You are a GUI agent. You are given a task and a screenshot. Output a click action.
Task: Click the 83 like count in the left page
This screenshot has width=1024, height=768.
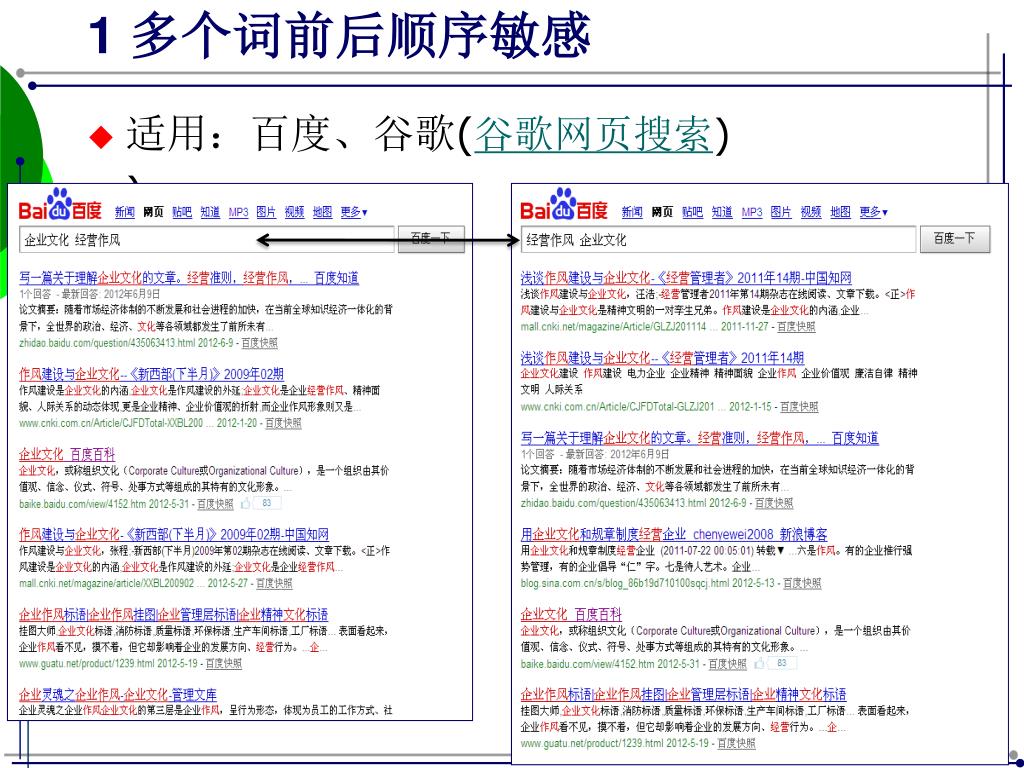(266, 504)
